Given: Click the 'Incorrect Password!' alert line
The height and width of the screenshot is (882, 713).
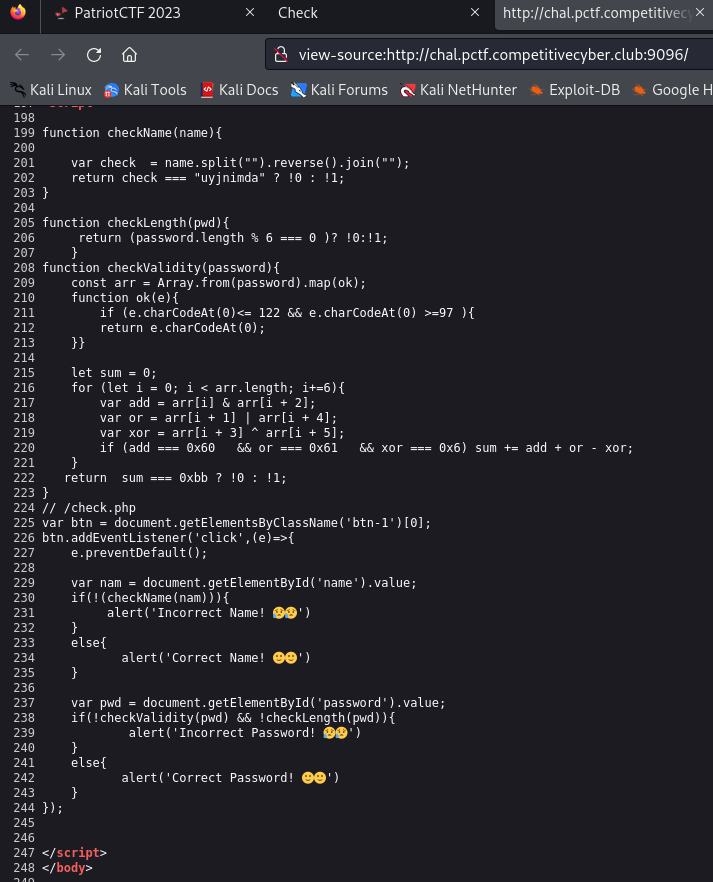Looking at the screenshot, I should (245, 733).
